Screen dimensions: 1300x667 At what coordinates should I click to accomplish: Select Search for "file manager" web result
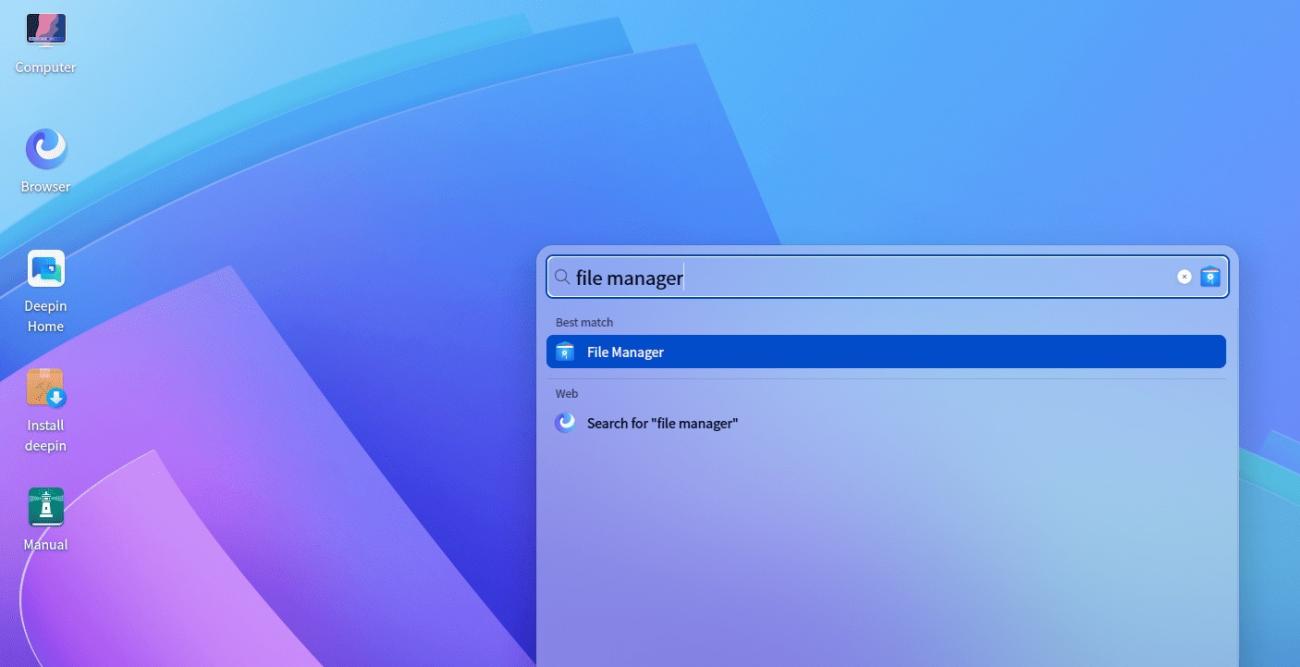point(886,423)
